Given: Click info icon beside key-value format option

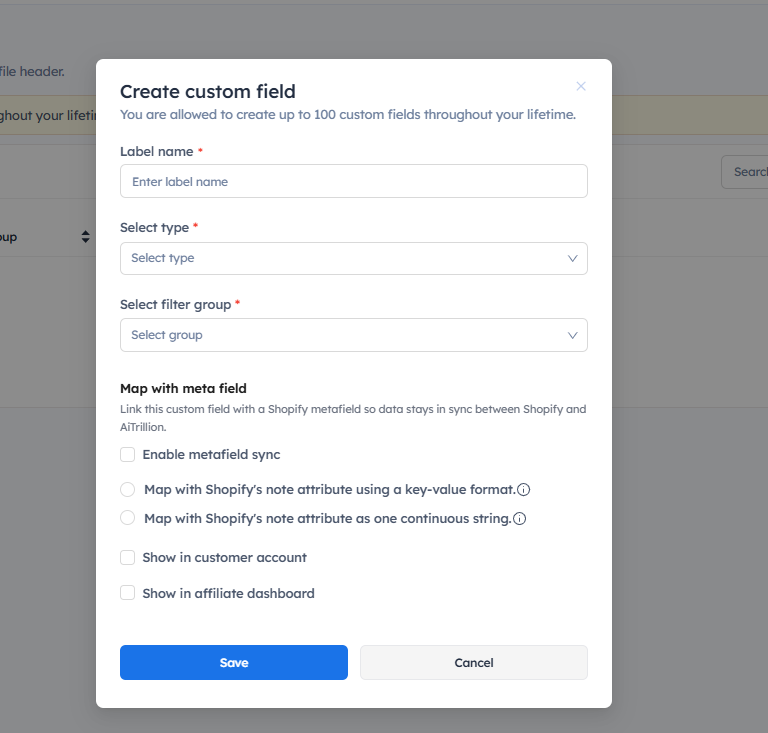Looking at the screenshot, I should click(x=523, y=490).
